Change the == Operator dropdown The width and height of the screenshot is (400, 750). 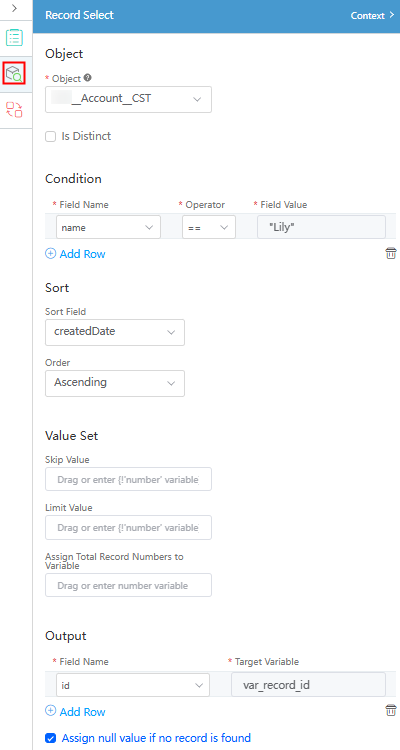(209, 227)
